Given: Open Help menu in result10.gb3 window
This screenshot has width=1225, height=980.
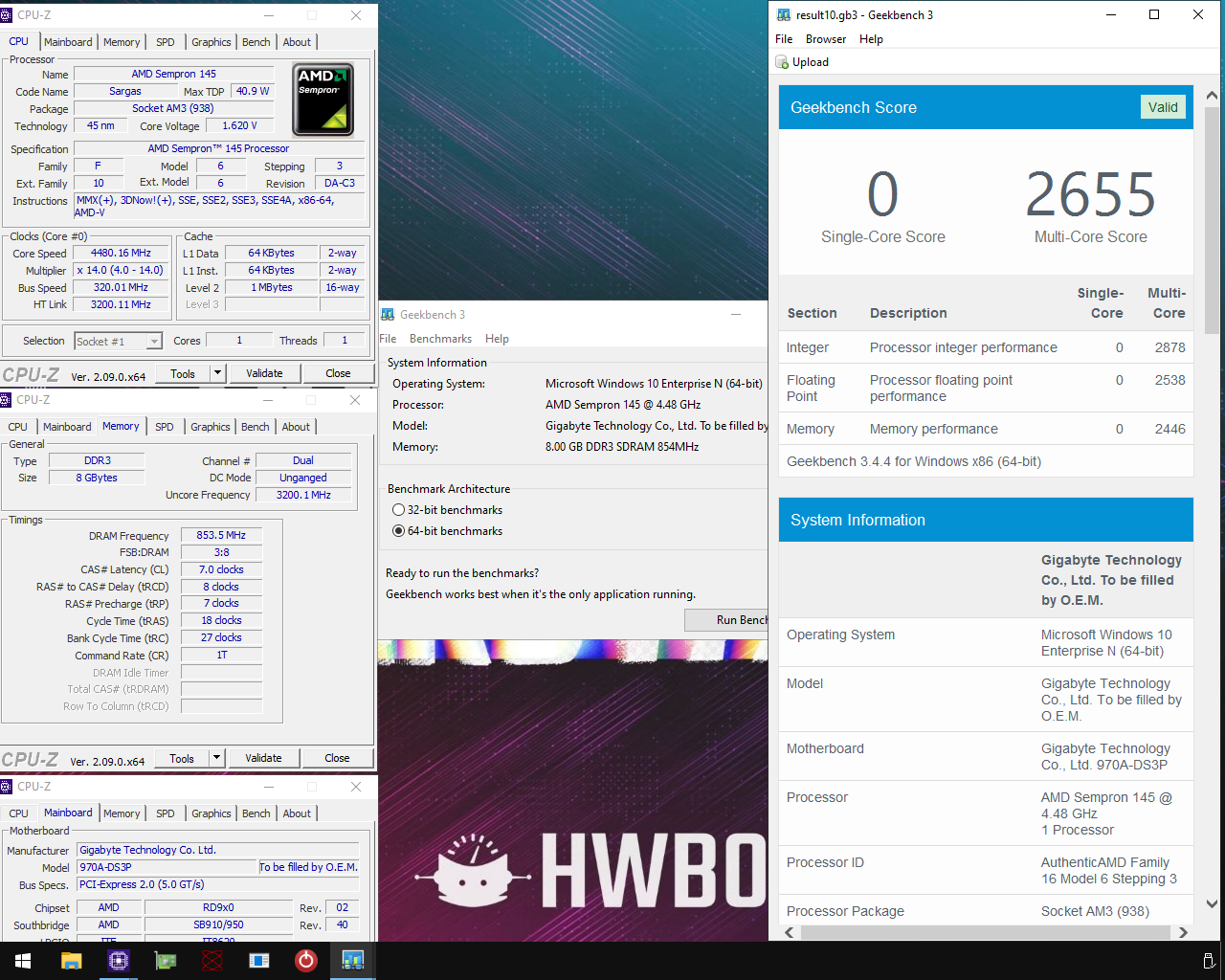Looking at the screenshot, I should point(871,39).
